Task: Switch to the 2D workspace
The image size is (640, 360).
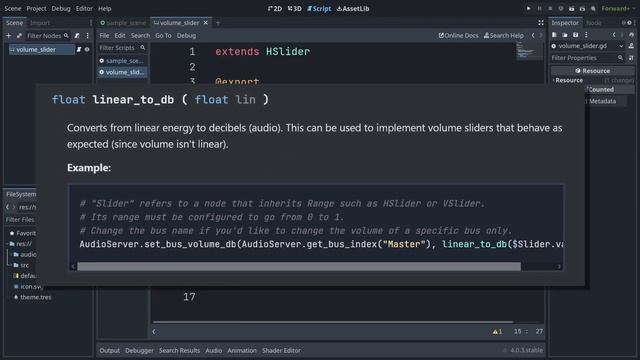Action: pyautogui.click(x=275, y=9)
